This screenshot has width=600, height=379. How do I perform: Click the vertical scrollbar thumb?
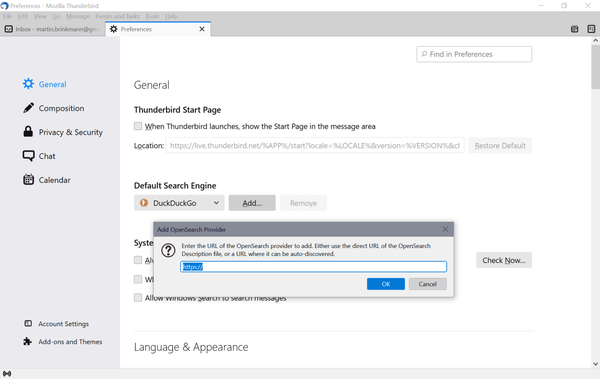tap(595, 67)
